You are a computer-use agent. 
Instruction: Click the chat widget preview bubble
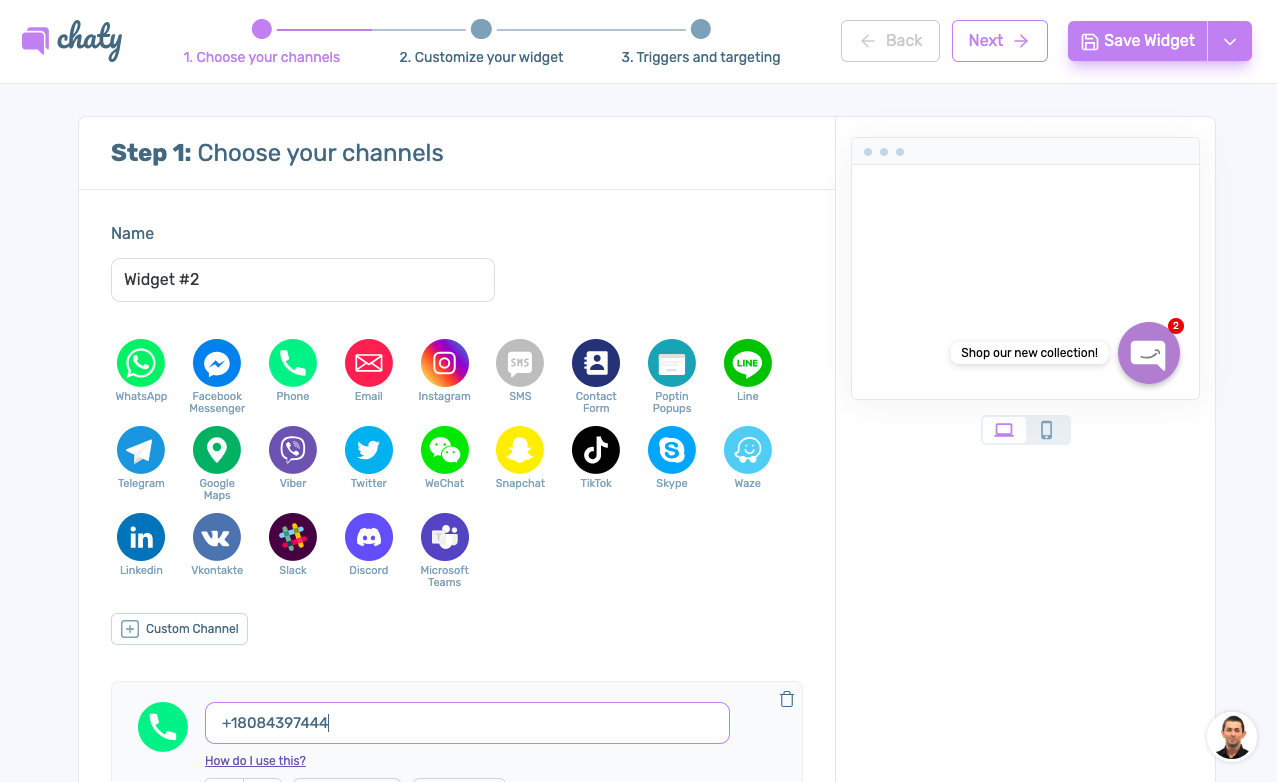1149,353
